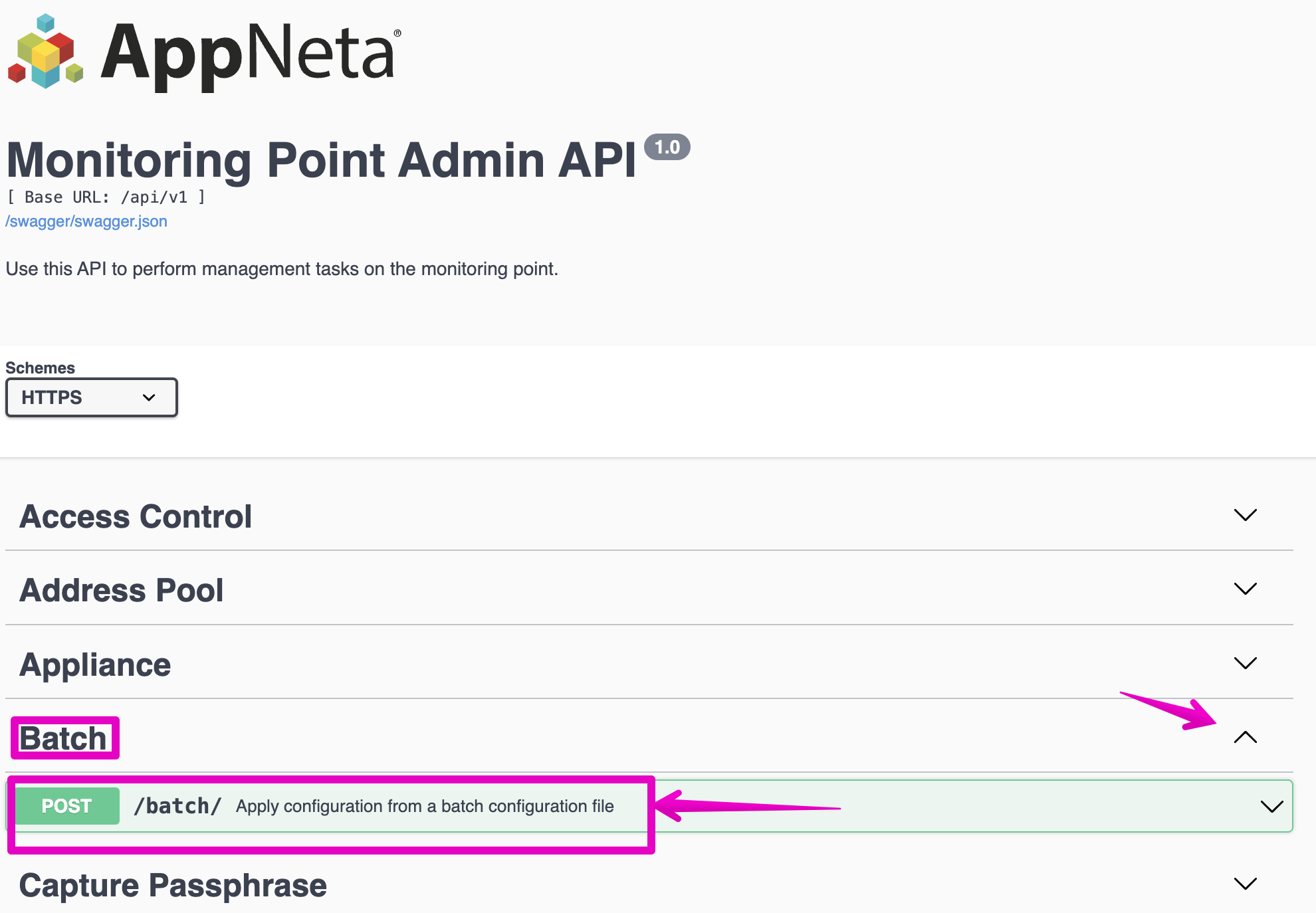Click Apply configuration from batch file description
Screen dimensions: 1316x913
[425, 807]
